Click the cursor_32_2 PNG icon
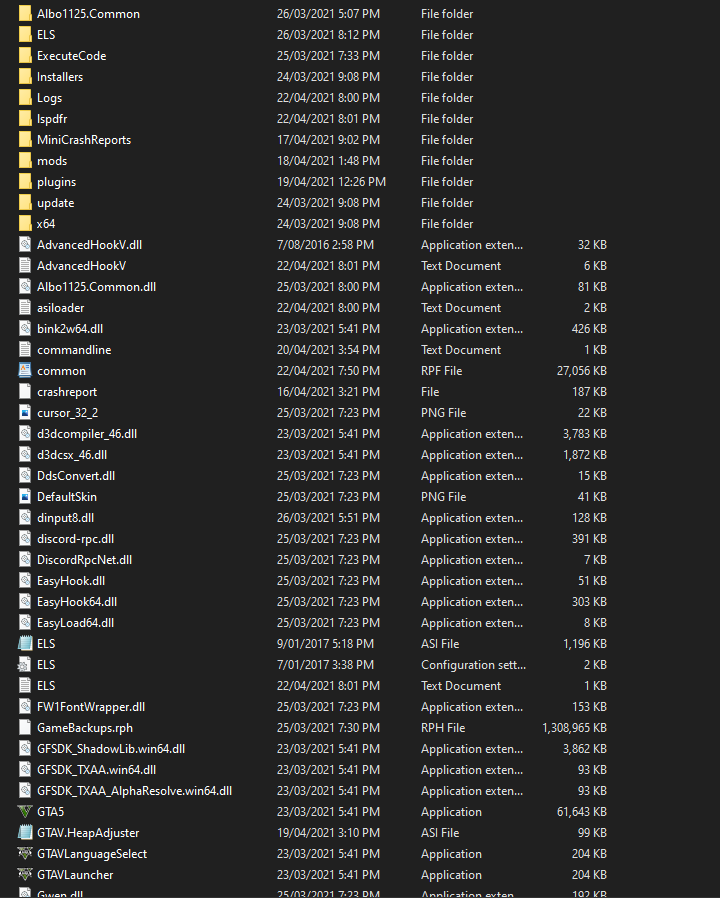Viewport: 720px width, 898px height. (x=25, y=413)
